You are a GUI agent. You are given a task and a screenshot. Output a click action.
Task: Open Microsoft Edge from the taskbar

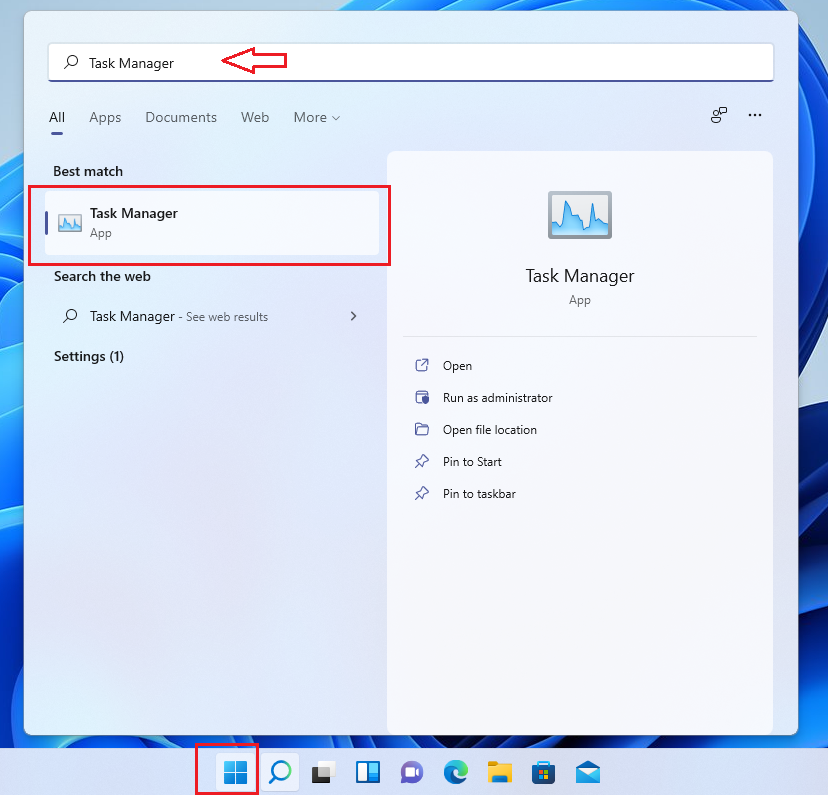pos(455,772)
